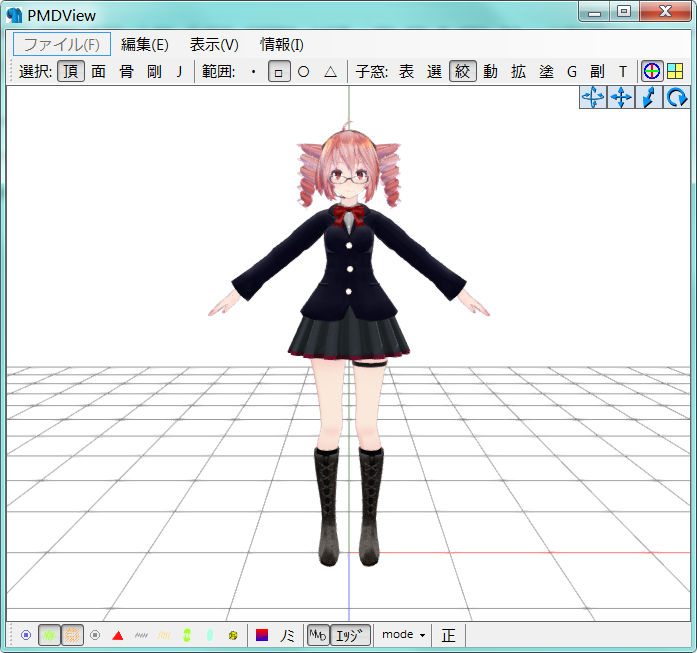Toggle the green capsule rigid body icon

pos(187,635)
